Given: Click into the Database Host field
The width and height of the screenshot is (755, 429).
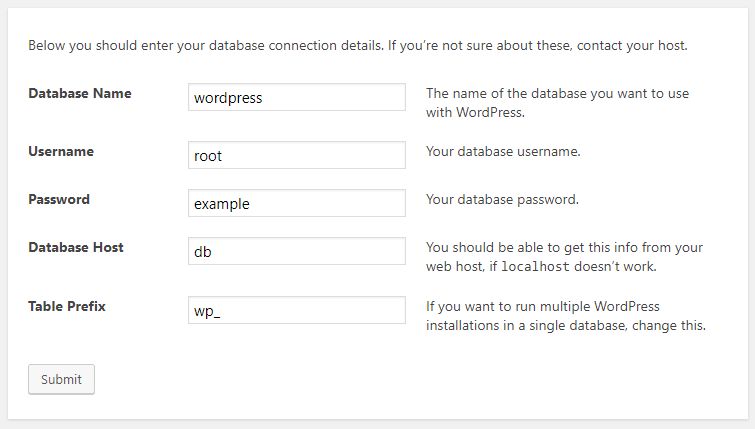Looking at the screenshot, I should click(x=296, y=251).
